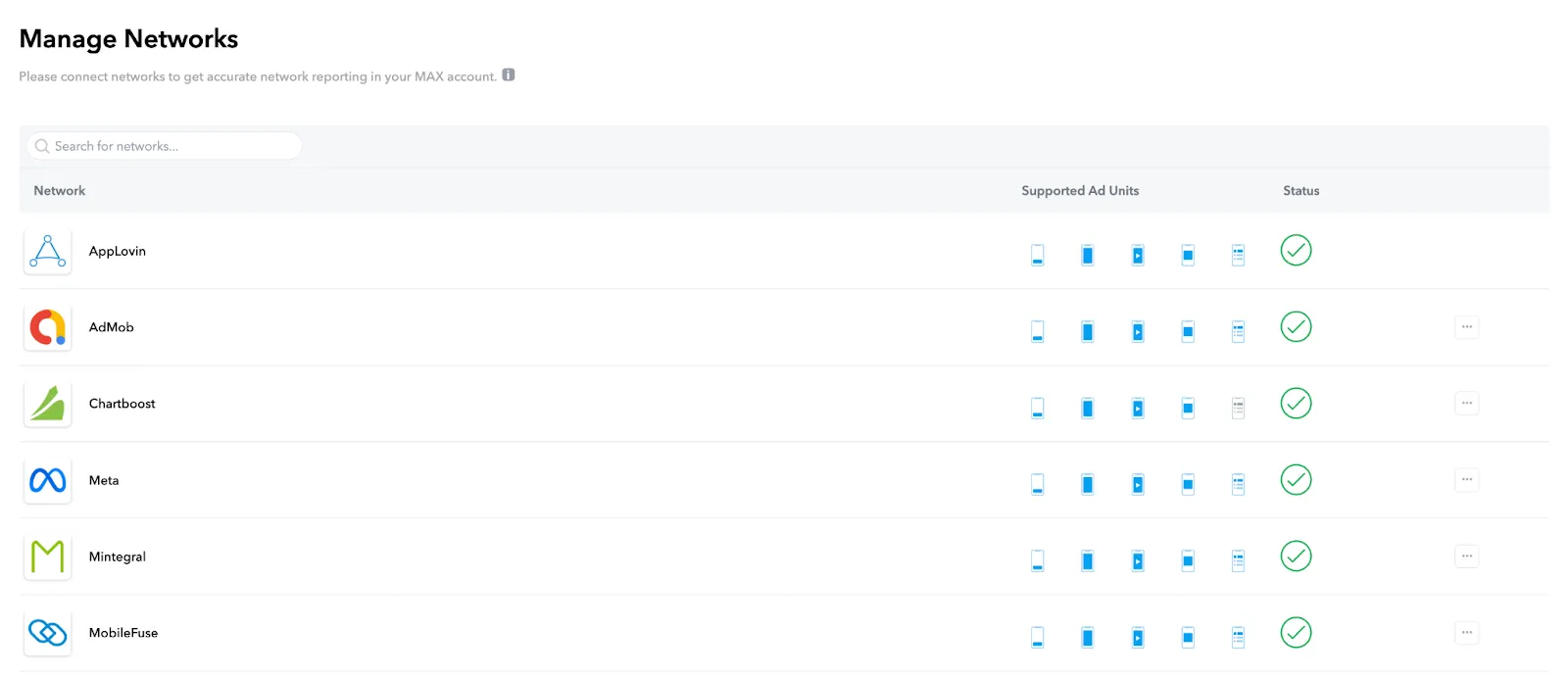Click the Manage Networks page heading
The image size is (1568, 677).
pos(128,38)
